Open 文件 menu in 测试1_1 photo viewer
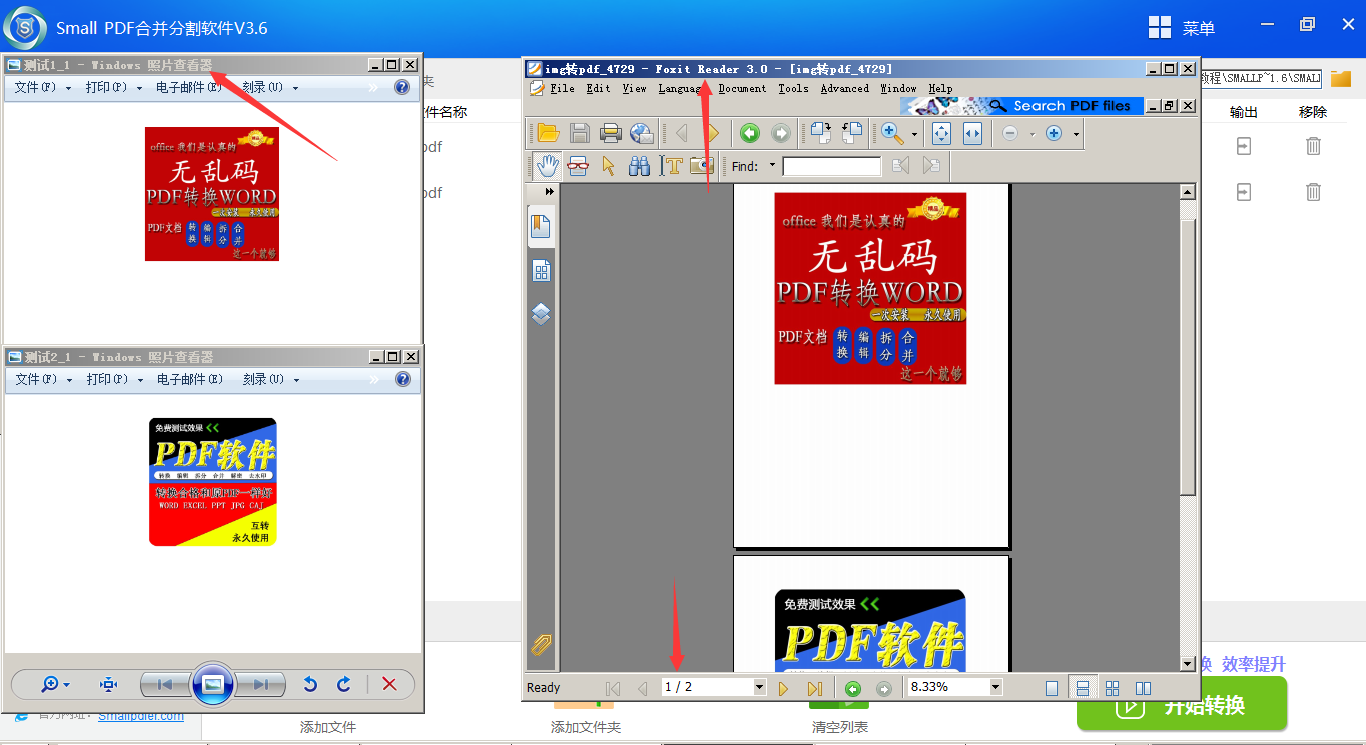The height and width of the screenshot is (745, 1366). 43,87
